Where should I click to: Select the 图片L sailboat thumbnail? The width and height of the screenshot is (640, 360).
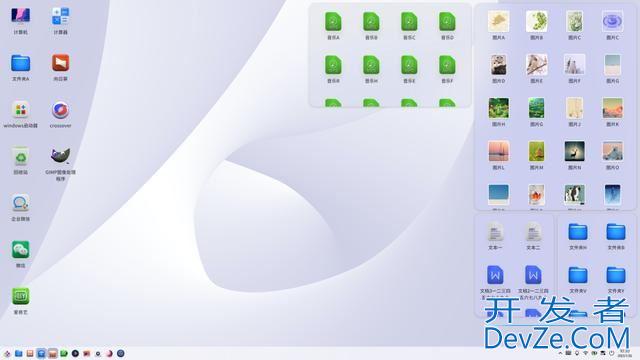tap(498, 152)
